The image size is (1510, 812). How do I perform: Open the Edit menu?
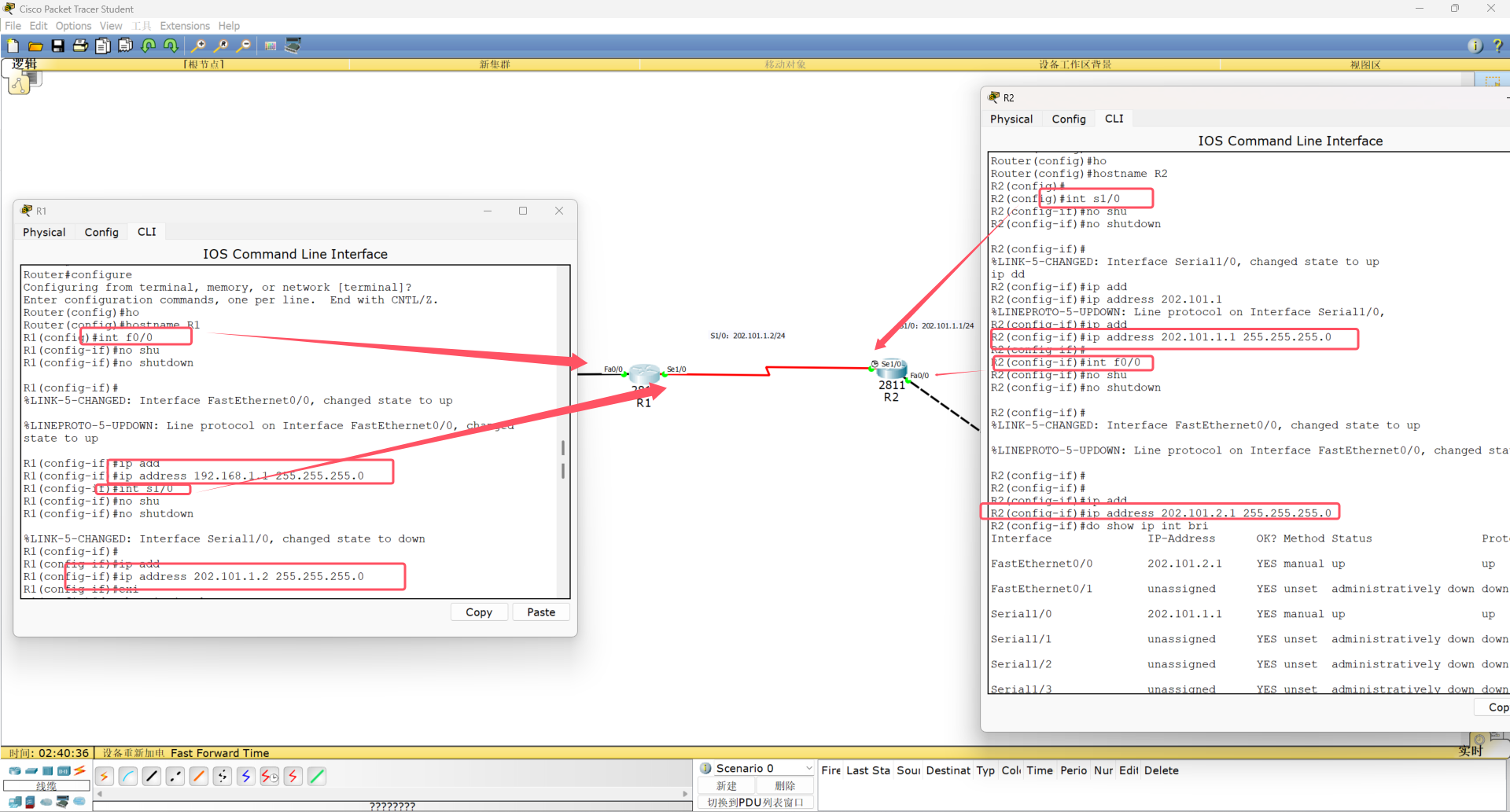point(39,26)
